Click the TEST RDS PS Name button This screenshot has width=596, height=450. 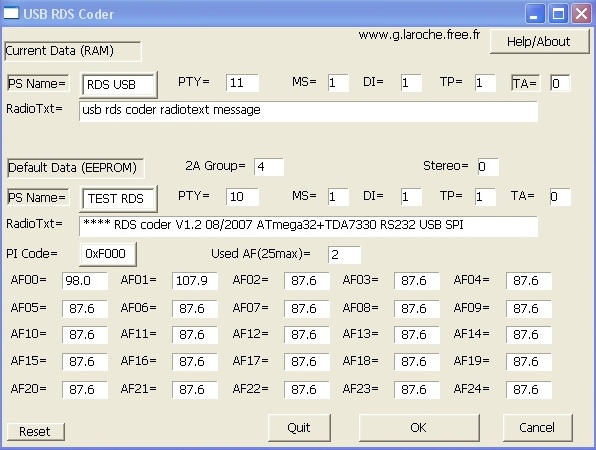point(119,198)
